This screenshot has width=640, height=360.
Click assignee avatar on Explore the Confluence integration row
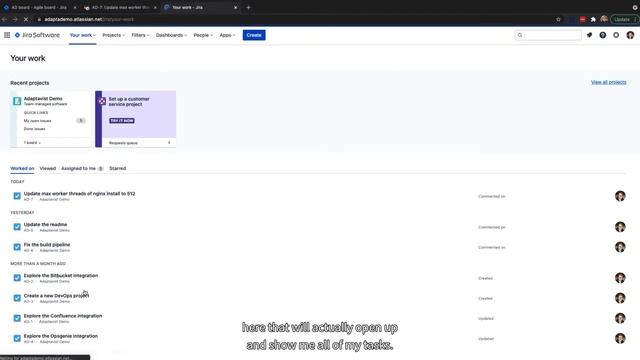[620, 318]
